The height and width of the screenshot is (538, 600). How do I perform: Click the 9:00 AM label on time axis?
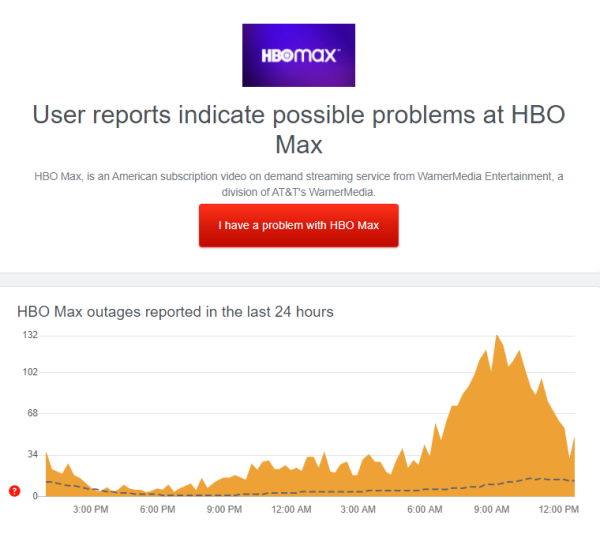[x=491, y=509]
